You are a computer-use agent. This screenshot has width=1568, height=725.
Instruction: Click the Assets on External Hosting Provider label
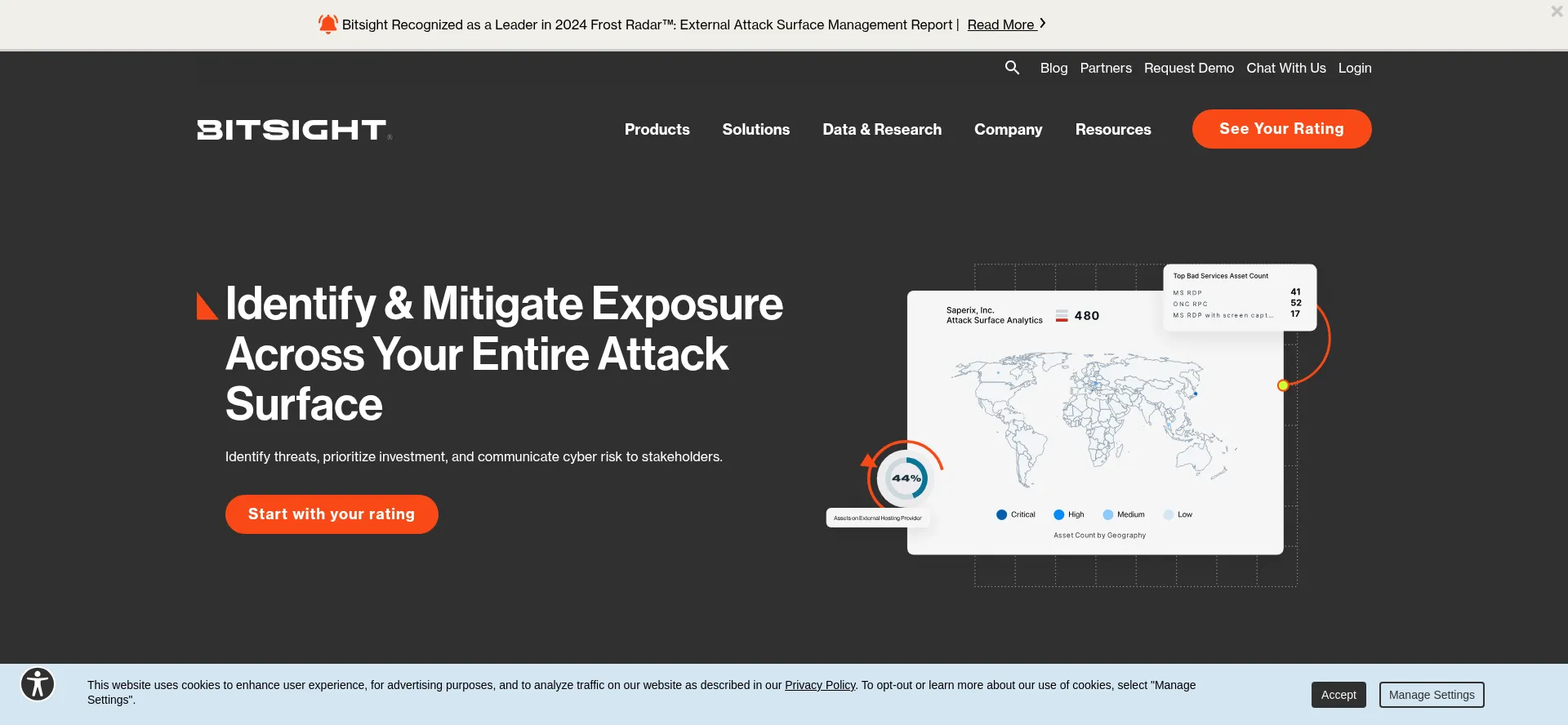point(878,518)
